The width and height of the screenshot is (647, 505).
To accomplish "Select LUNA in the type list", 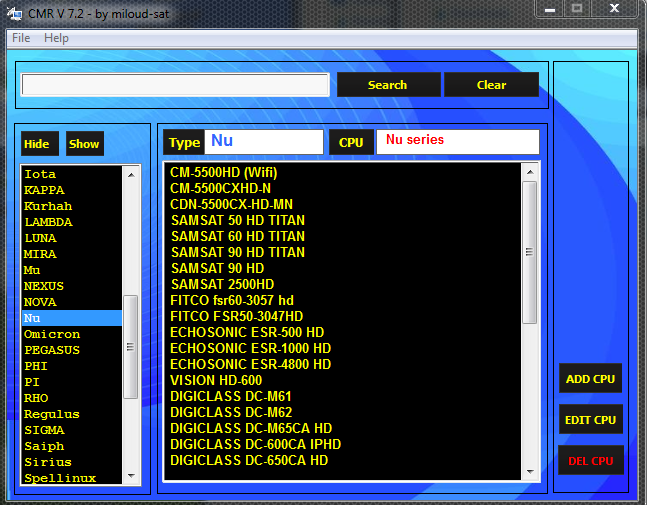I will tap(72, 238).
